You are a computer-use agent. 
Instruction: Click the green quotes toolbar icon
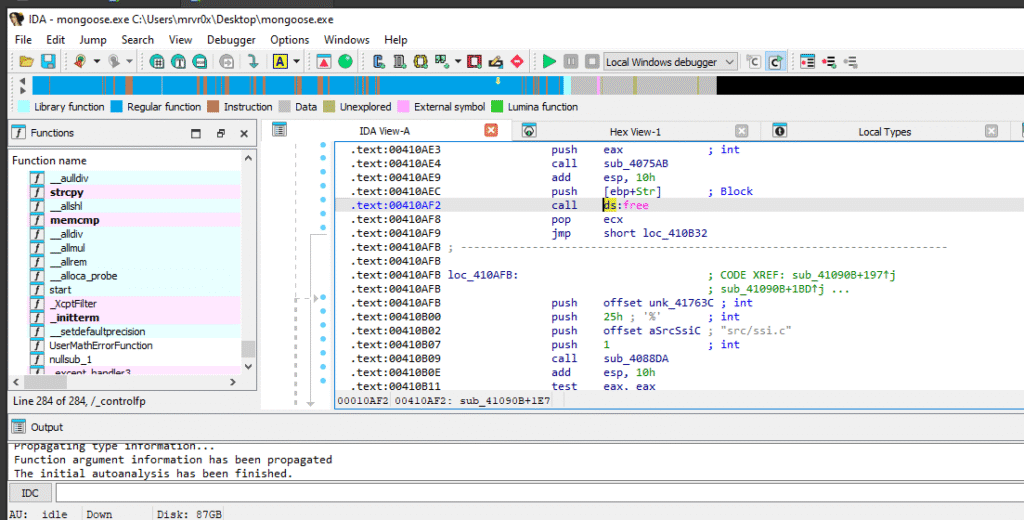point(442,61)
